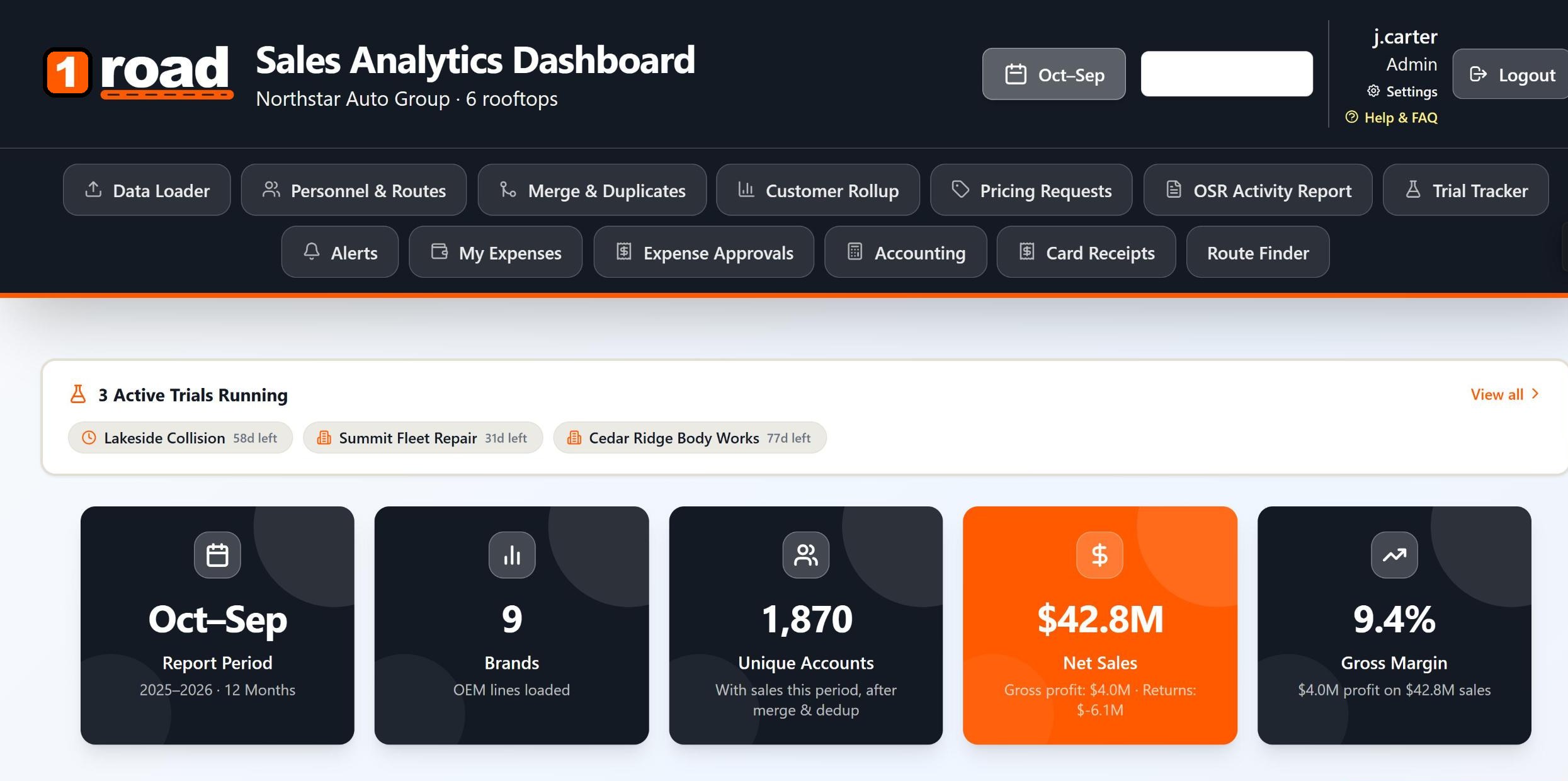Click the dollar icon on the Net Sales card
The width and height of the screenshot is (1568, 781).
tap(1099, 555)
